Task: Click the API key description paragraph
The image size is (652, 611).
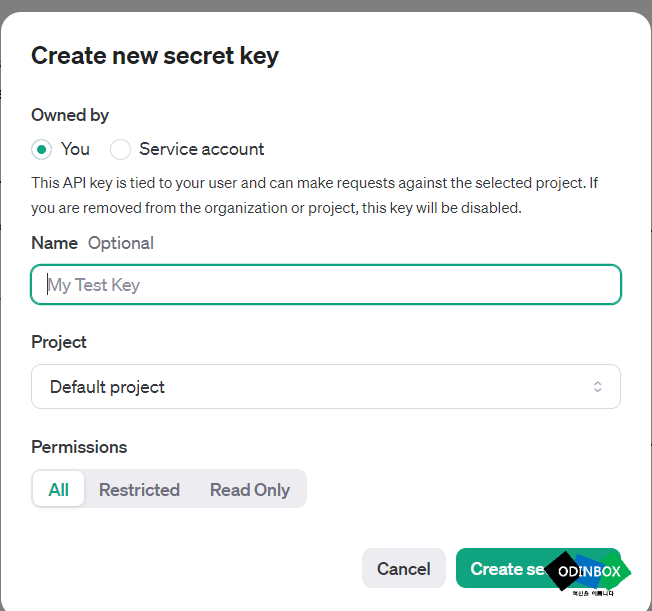Action: [x=314, y=195]
